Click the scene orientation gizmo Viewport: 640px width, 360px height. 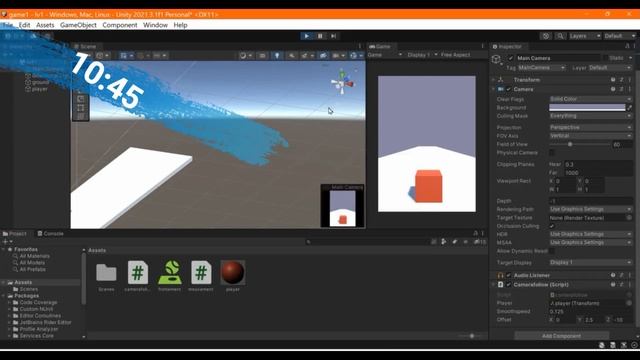(342, 83)
